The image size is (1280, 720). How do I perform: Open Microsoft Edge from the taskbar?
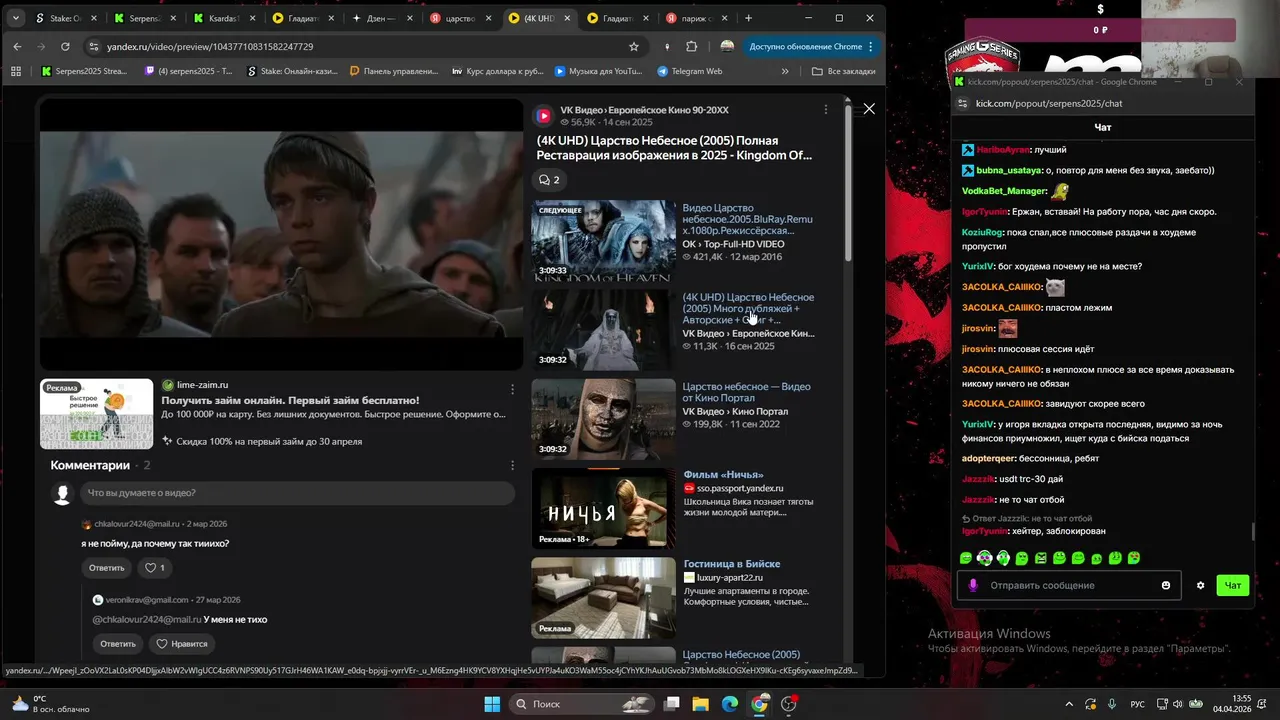[730, 704]
